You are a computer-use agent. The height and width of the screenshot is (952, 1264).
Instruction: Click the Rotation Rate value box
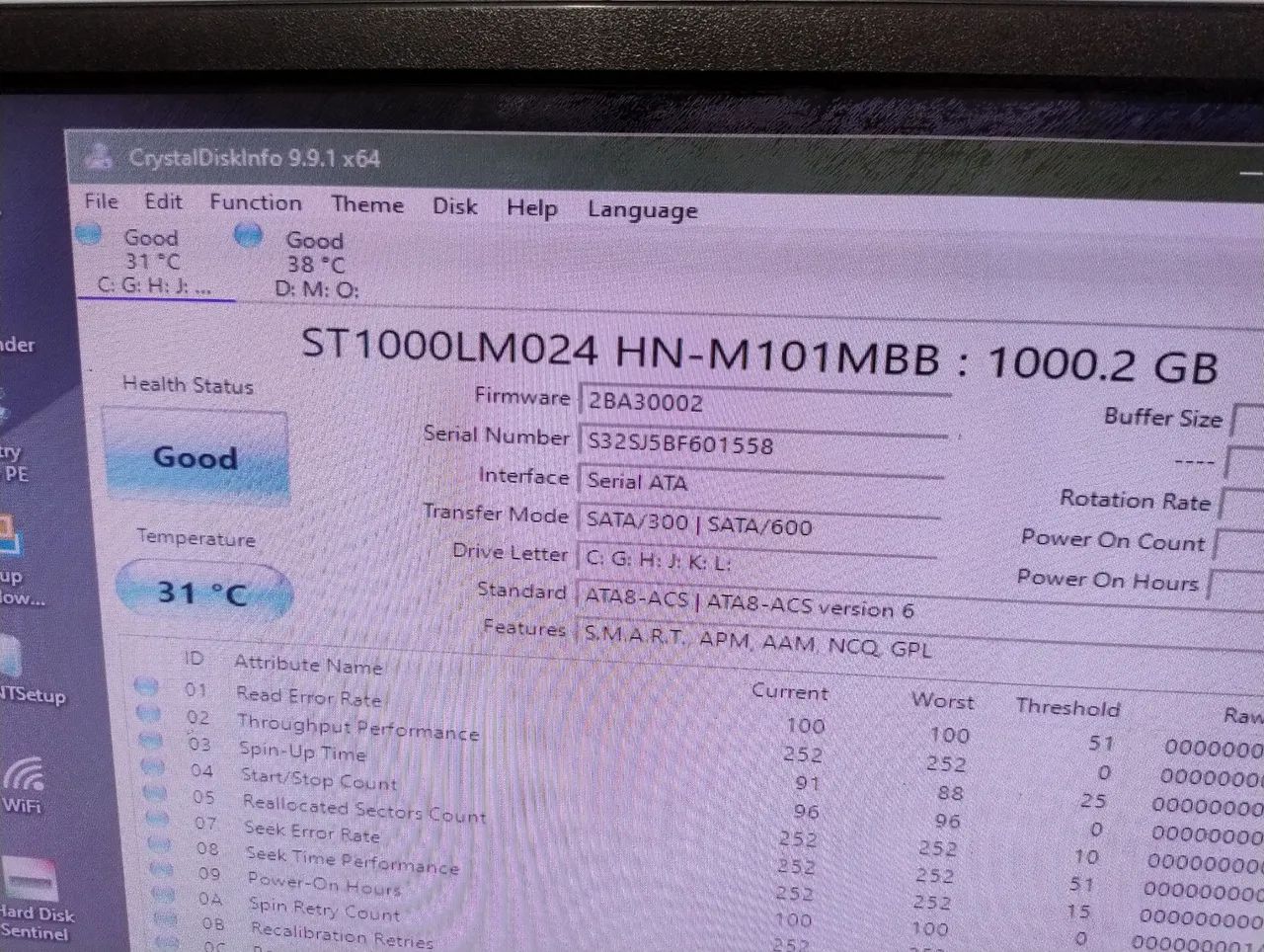pos(1242,504)
